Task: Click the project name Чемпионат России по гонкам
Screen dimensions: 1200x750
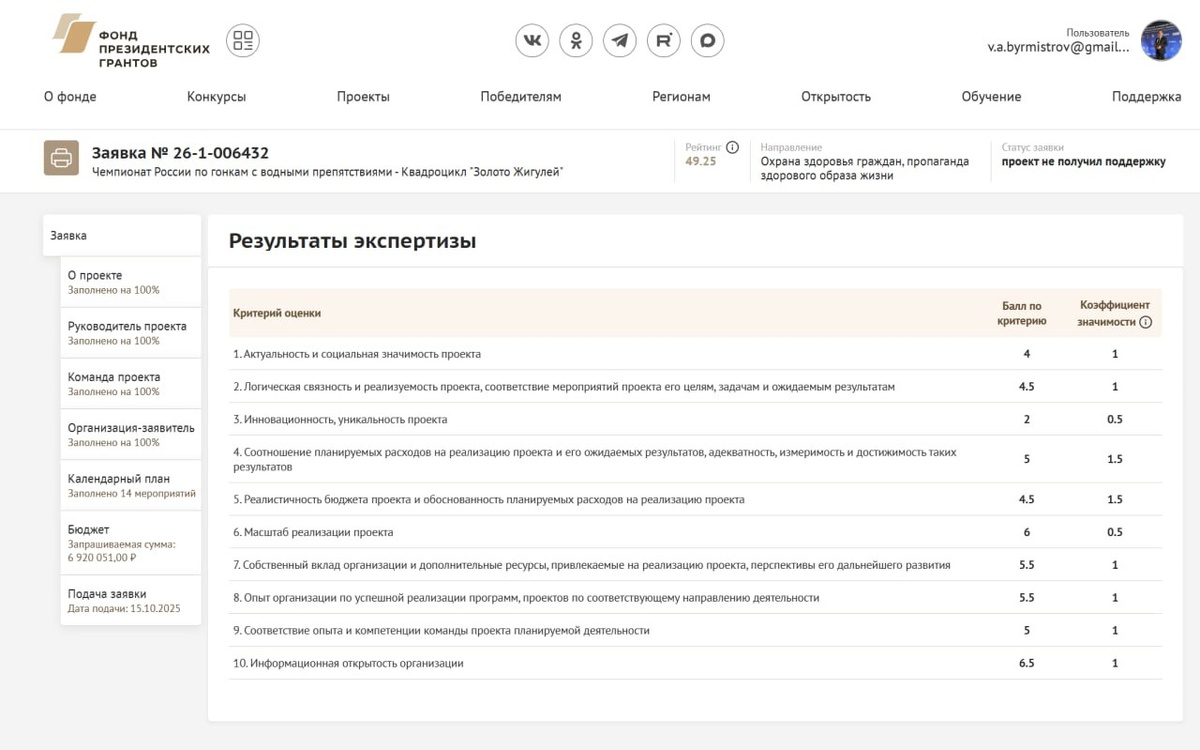Action: [x=328, y=172]
